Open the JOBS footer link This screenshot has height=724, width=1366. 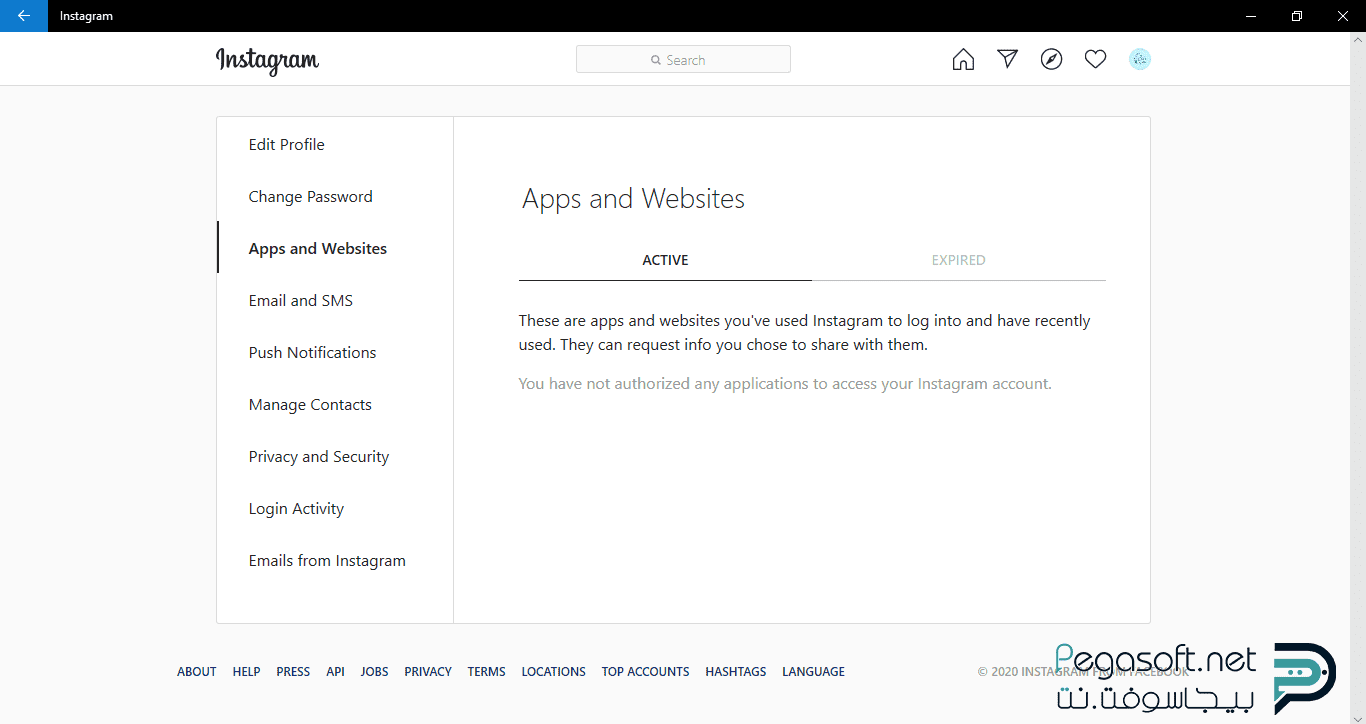[x=375, y=672]
